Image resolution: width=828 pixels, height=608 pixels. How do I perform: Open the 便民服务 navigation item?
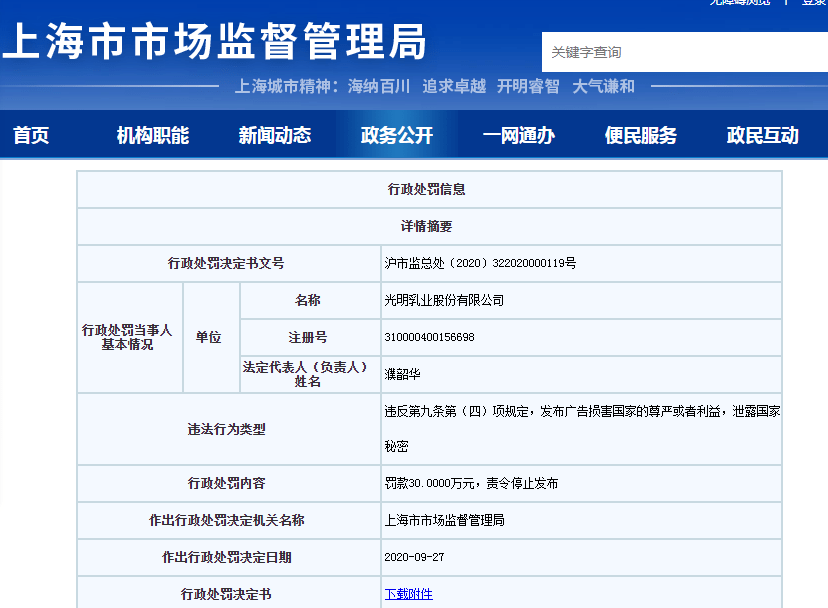click(x=641, y=135)
